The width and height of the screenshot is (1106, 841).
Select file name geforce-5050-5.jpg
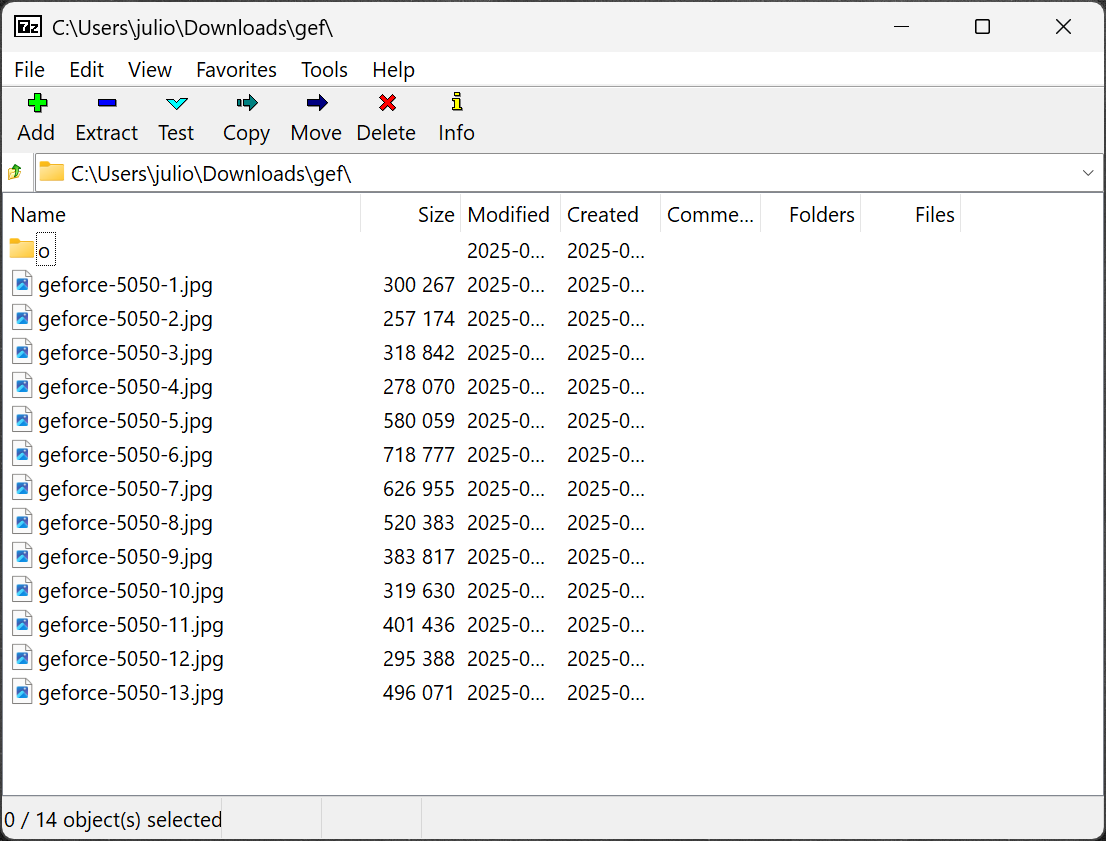click(x=126, y=421)
